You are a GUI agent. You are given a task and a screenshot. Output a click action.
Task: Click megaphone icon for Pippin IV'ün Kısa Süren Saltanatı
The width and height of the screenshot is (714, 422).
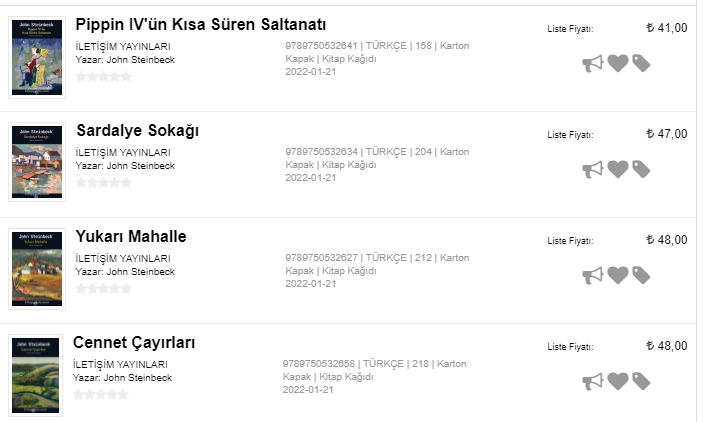593,64
